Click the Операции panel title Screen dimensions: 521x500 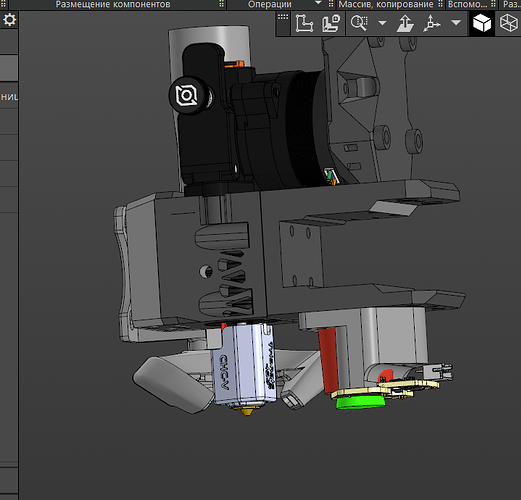click(x=270, y=4)
